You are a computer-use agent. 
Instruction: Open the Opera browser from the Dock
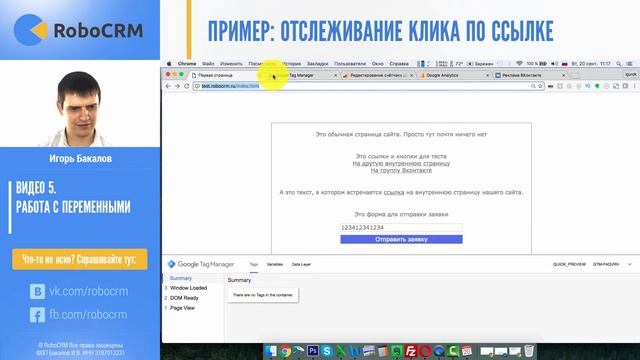coord(425,351)
